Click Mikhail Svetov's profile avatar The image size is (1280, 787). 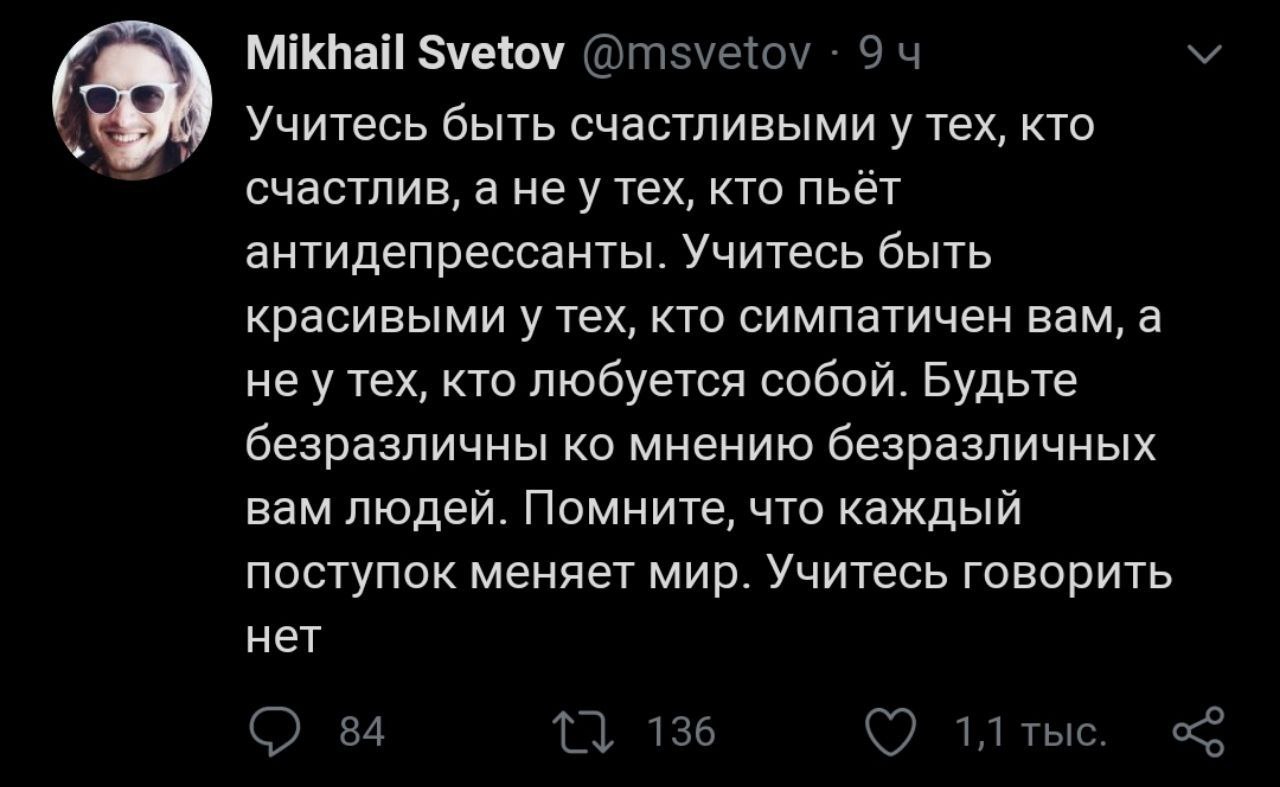point(132,100)
